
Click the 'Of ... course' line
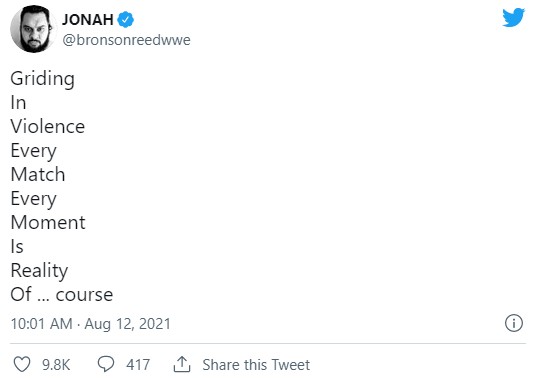coord(61,294)
